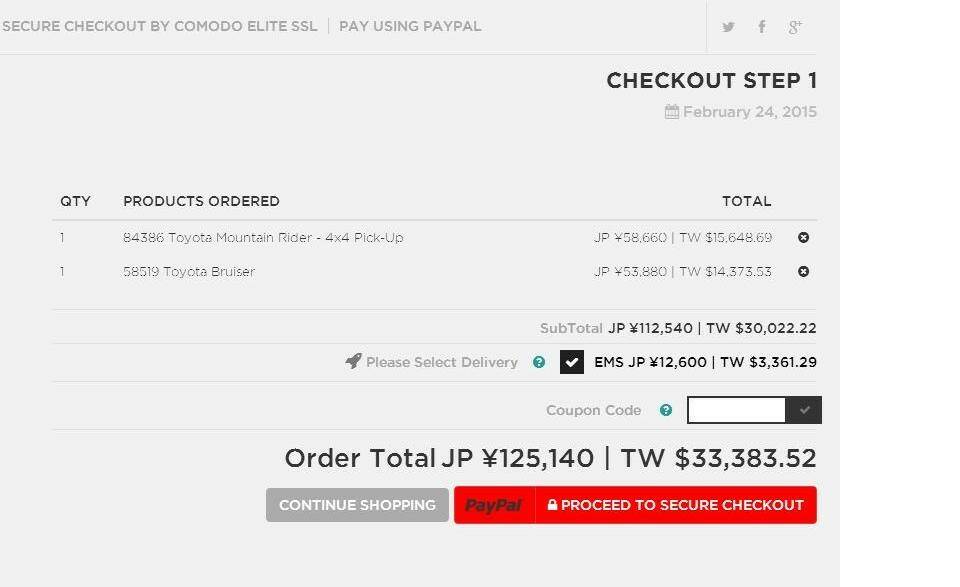Click the calendar icon by February 24, 2015
The image size is (960, 587).
point(672,111)
